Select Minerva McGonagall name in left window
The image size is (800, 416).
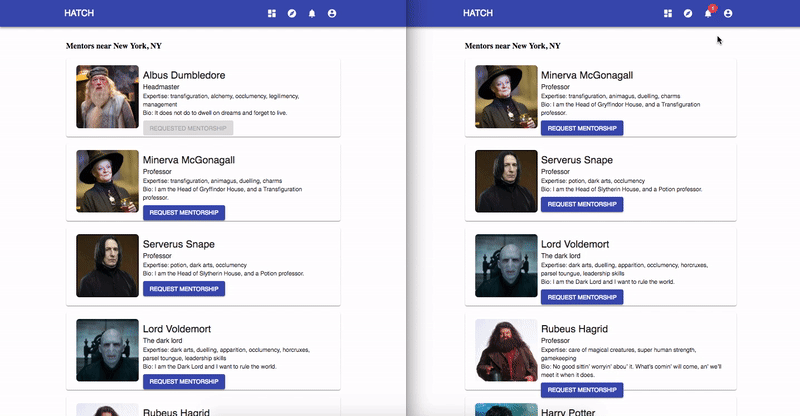[x=189, y=160]
